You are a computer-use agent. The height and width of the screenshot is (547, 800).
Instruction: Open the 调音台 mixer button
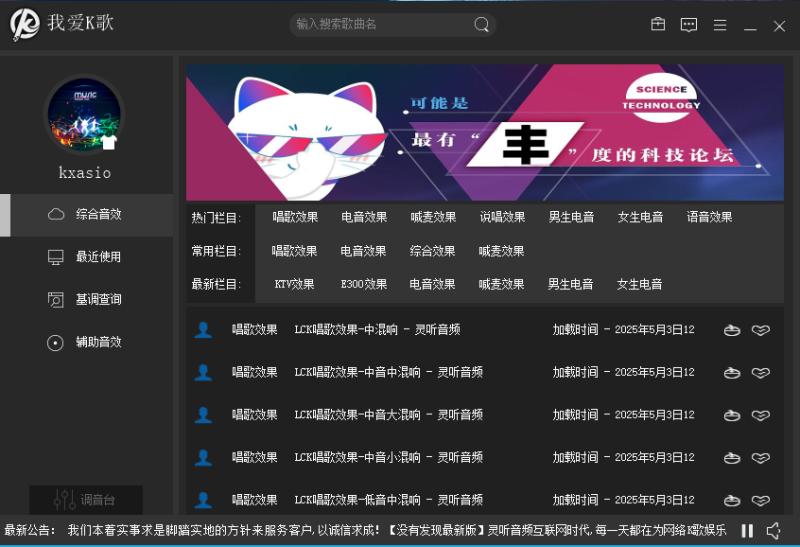point(86,500)
